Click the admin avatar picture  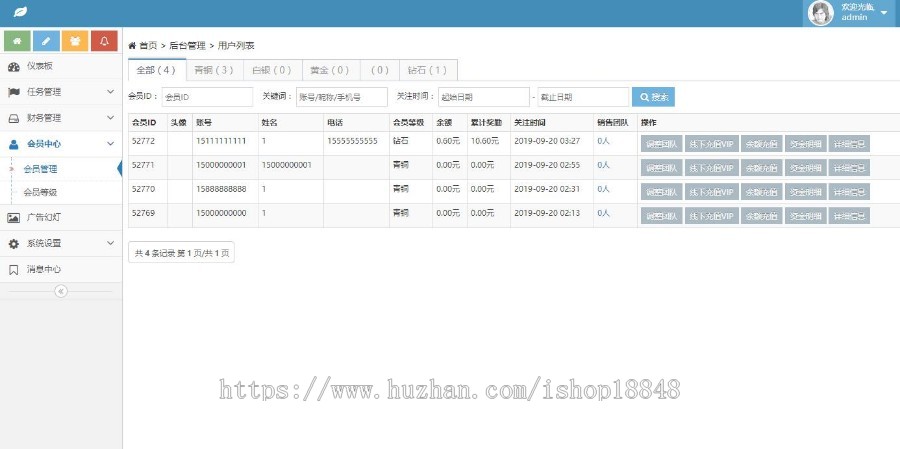(820, 13)
